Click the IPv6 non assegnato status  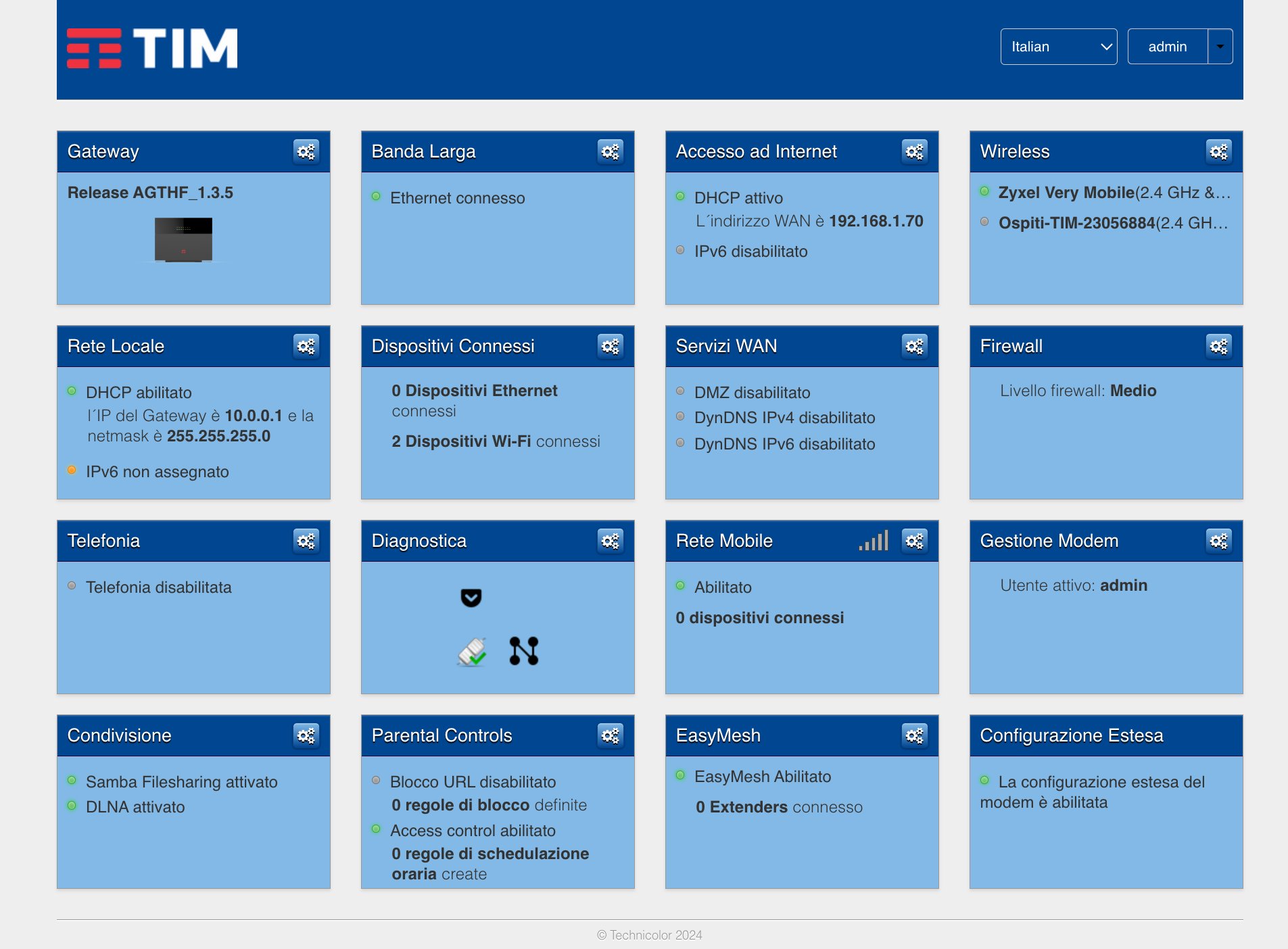[158, 472]
